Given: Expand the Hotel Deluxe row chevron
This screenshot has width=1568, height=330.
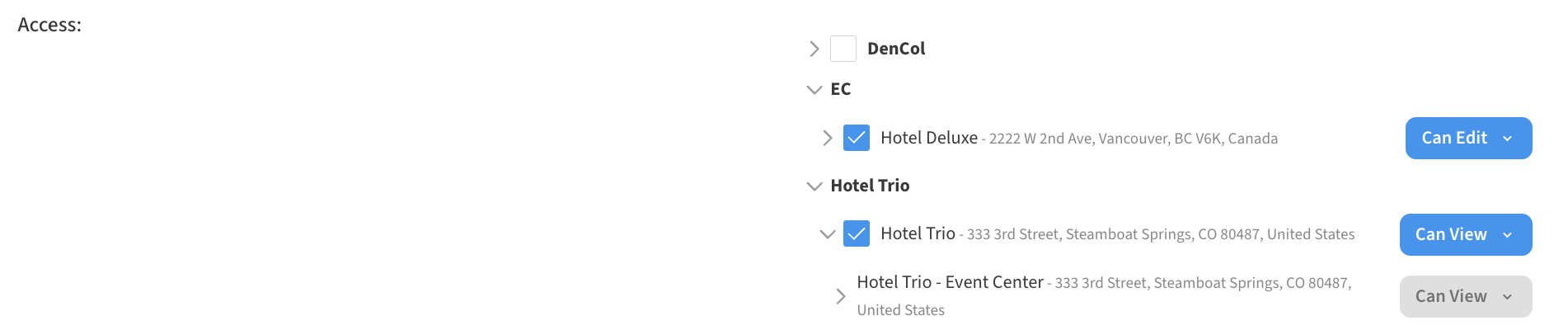Looking at the screenshot, I should 828,138.
